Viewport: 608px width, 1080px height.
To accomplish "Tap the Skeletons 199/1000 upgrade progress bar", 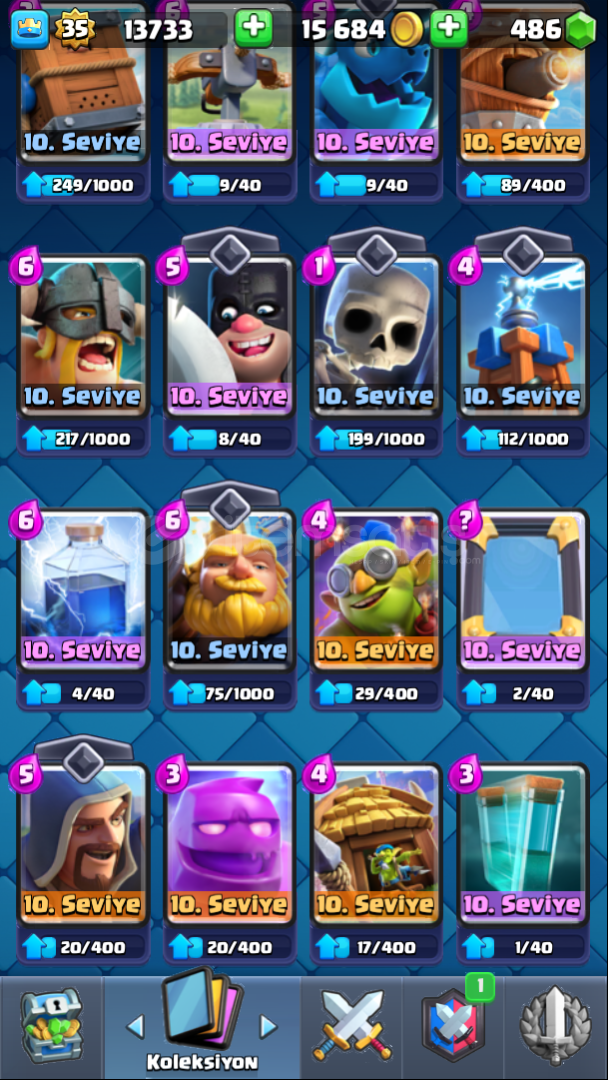I will tap(377, 439).
